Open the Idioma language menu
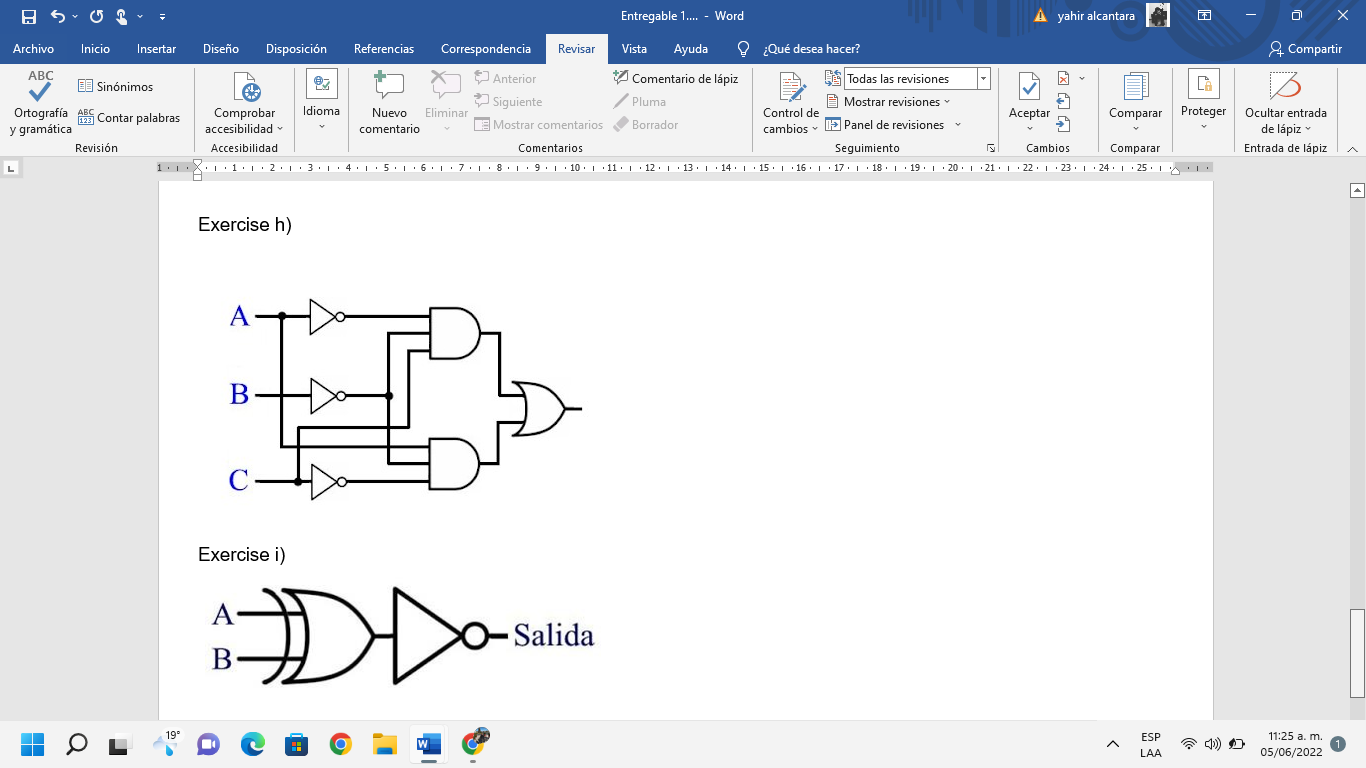The height and width of the screenshot is (768, 1366). (322, 100)
